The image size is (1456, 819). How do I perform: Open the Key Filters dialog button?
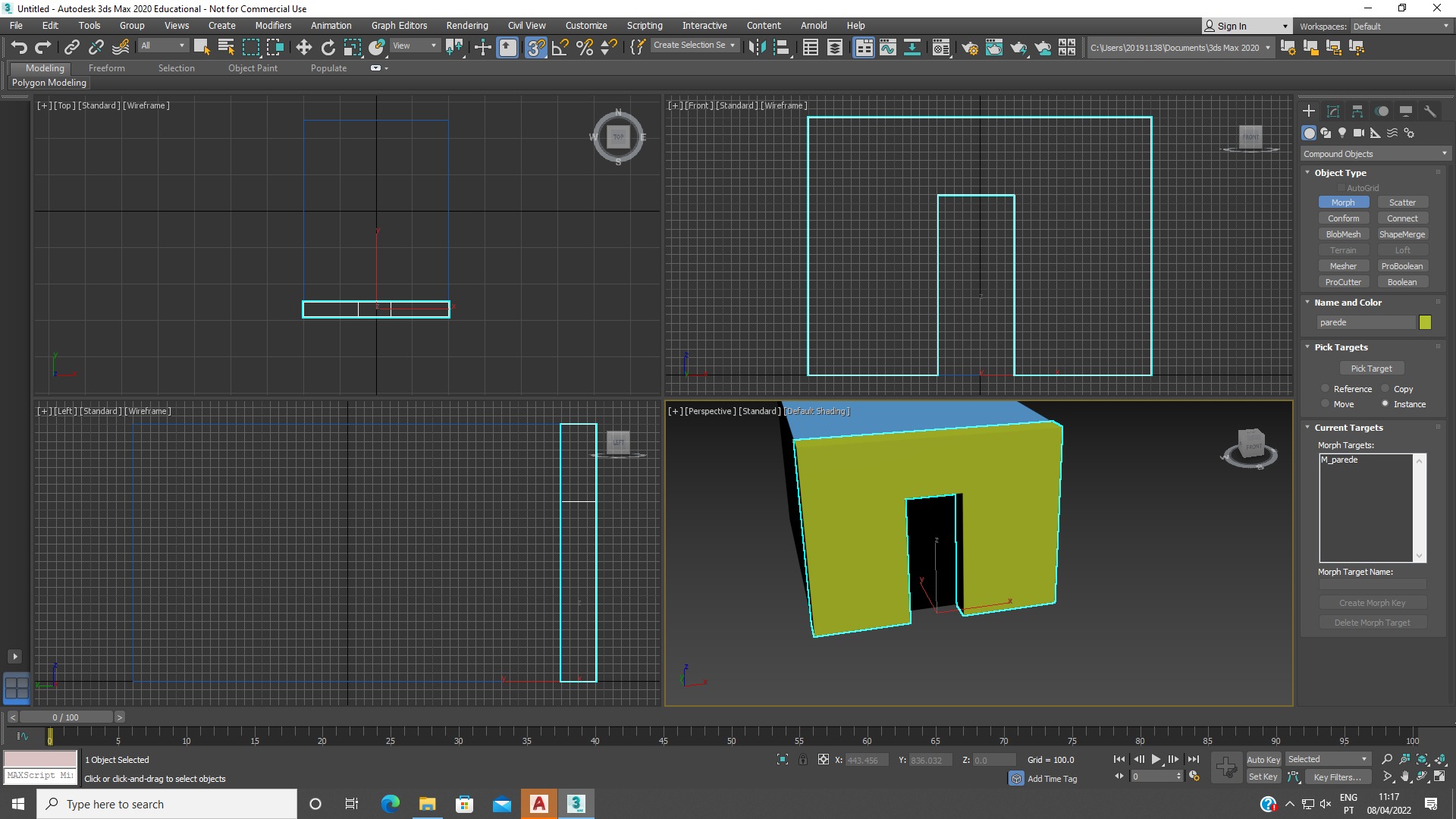(1337, 777)
